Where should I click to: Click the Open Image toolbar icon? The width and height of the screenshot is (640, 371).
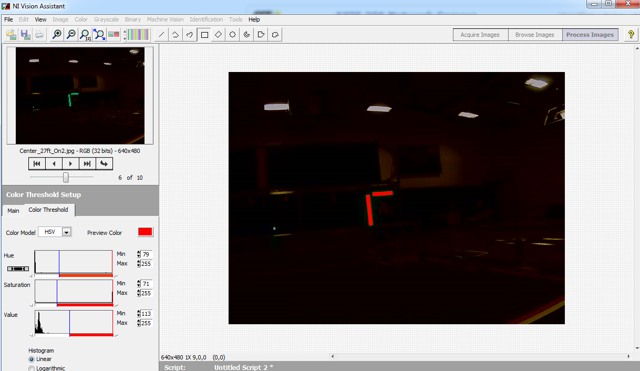(11, 35)
